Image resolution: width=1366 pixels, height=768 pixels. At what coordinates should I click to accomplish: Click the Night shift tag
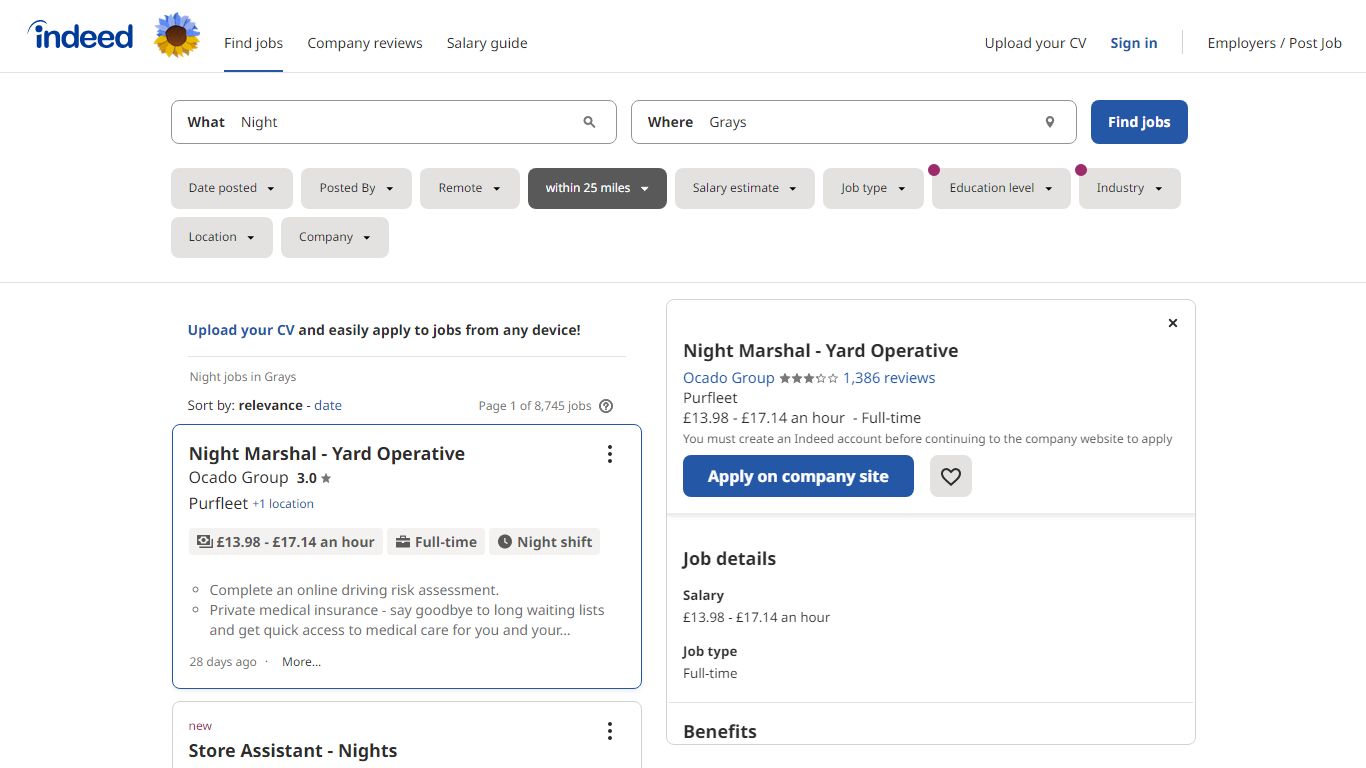(x=545, y=542)
